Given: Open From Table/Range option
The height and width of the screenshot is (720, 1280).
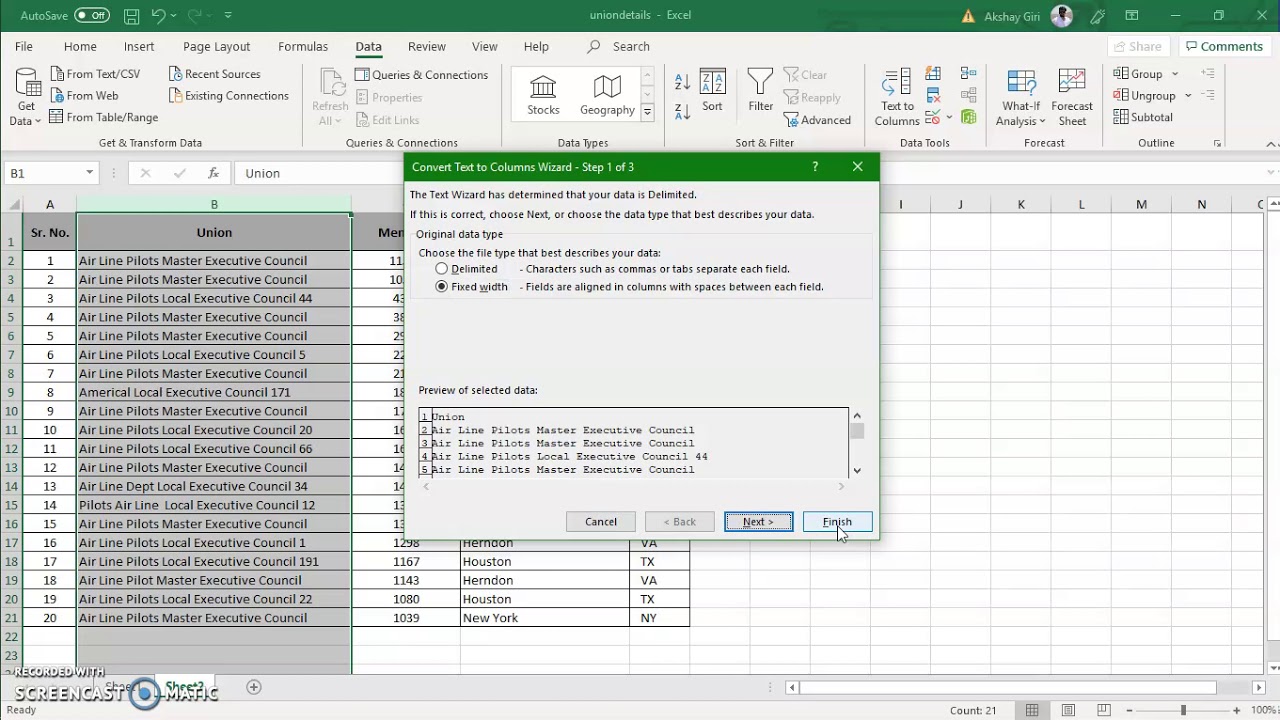Looking at the screenshot, I should click(102, 117).
